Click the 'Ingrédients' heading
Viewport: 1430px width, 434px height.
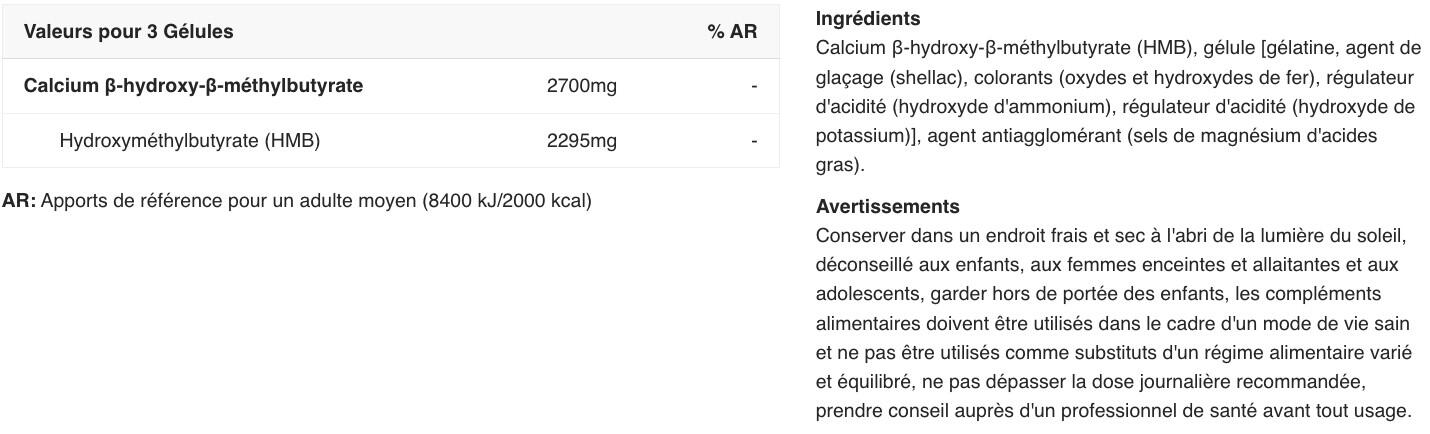pyautogui.click(x=868, y=19)
